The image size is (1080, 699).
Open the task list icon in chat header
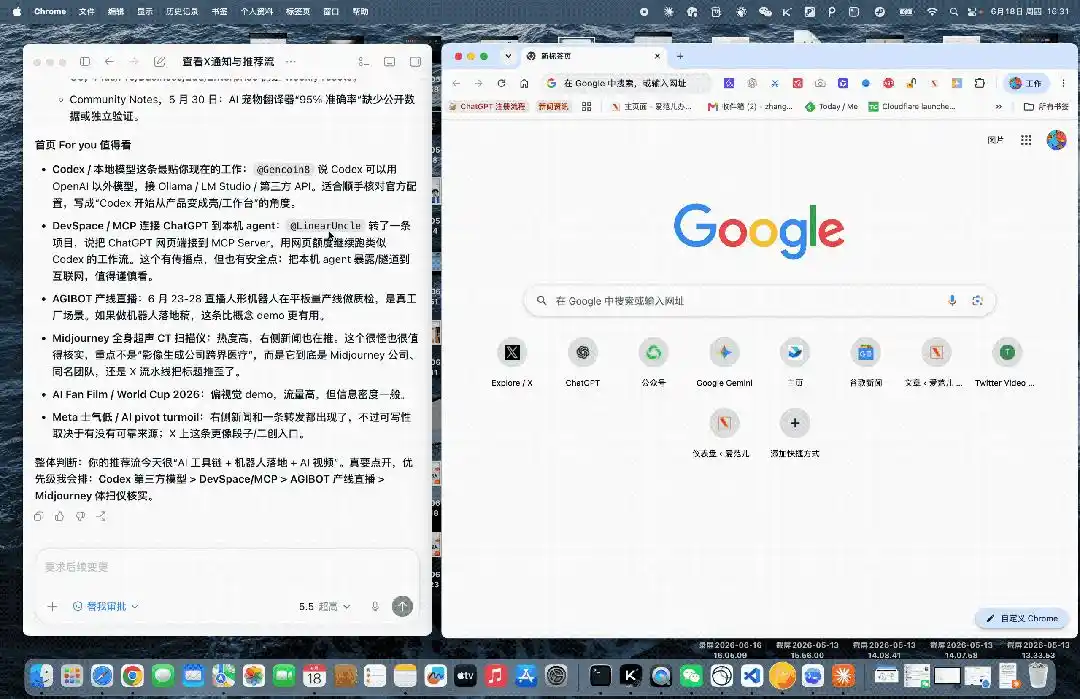[x=364, y=61]
